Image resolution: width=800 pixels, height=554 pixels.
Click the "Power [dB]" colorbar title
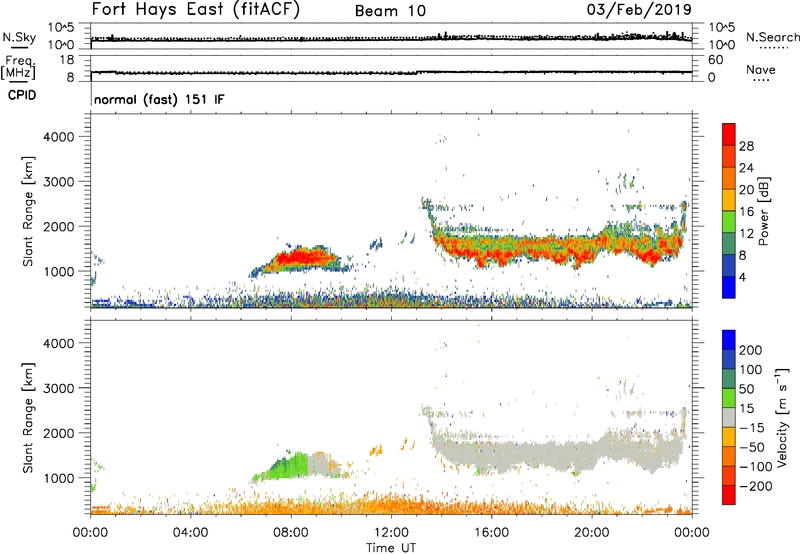763,212
